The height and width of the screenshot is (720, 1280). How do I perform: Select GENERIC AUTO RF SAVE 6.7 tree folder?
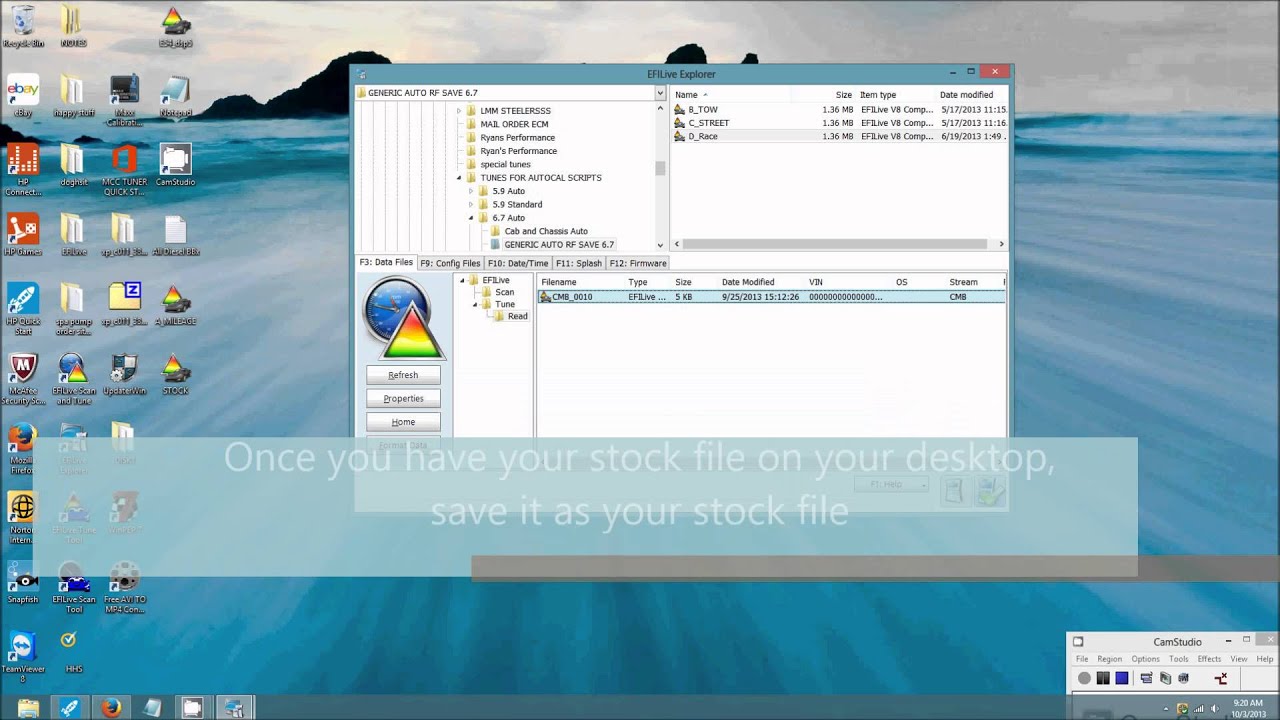559,245
